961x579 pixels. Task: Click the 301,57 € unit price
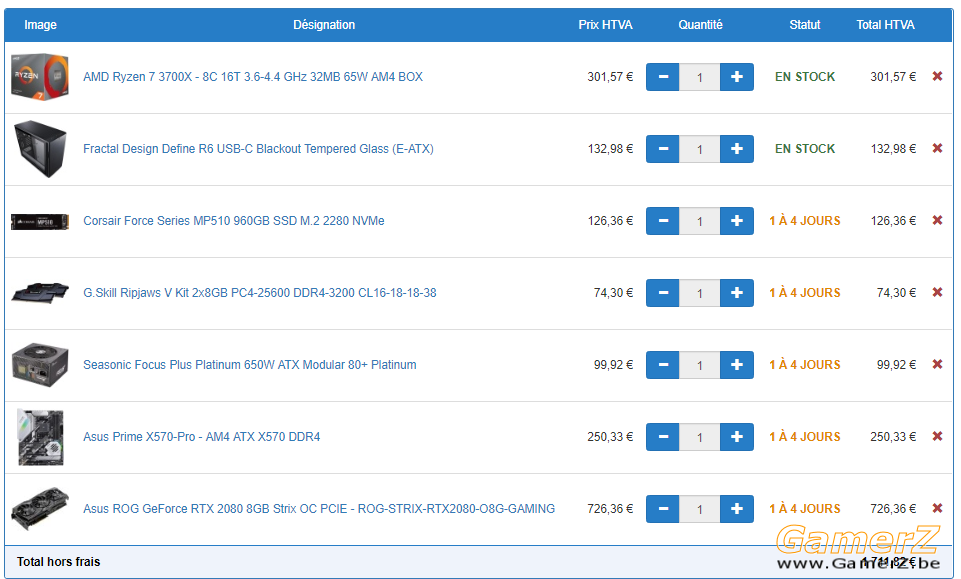click(610, 77)
